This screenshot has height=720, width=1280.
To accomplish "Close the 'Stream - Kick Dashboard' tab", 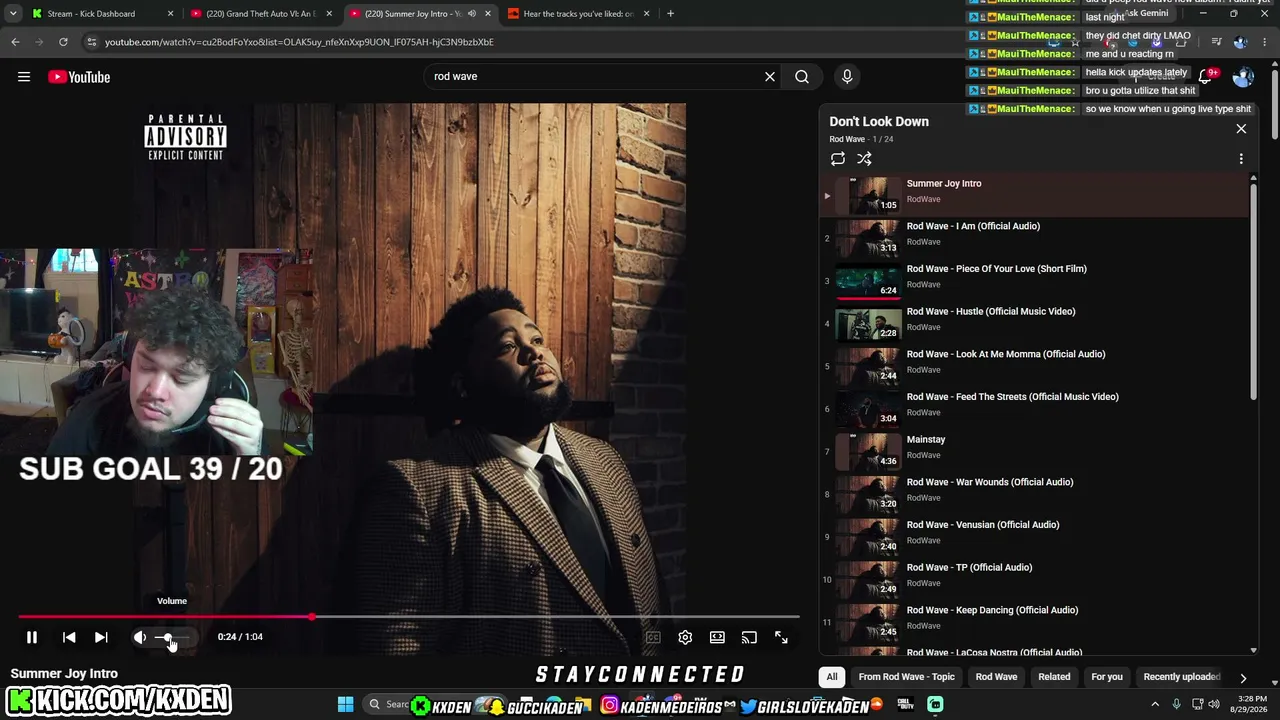I will 170,14.
